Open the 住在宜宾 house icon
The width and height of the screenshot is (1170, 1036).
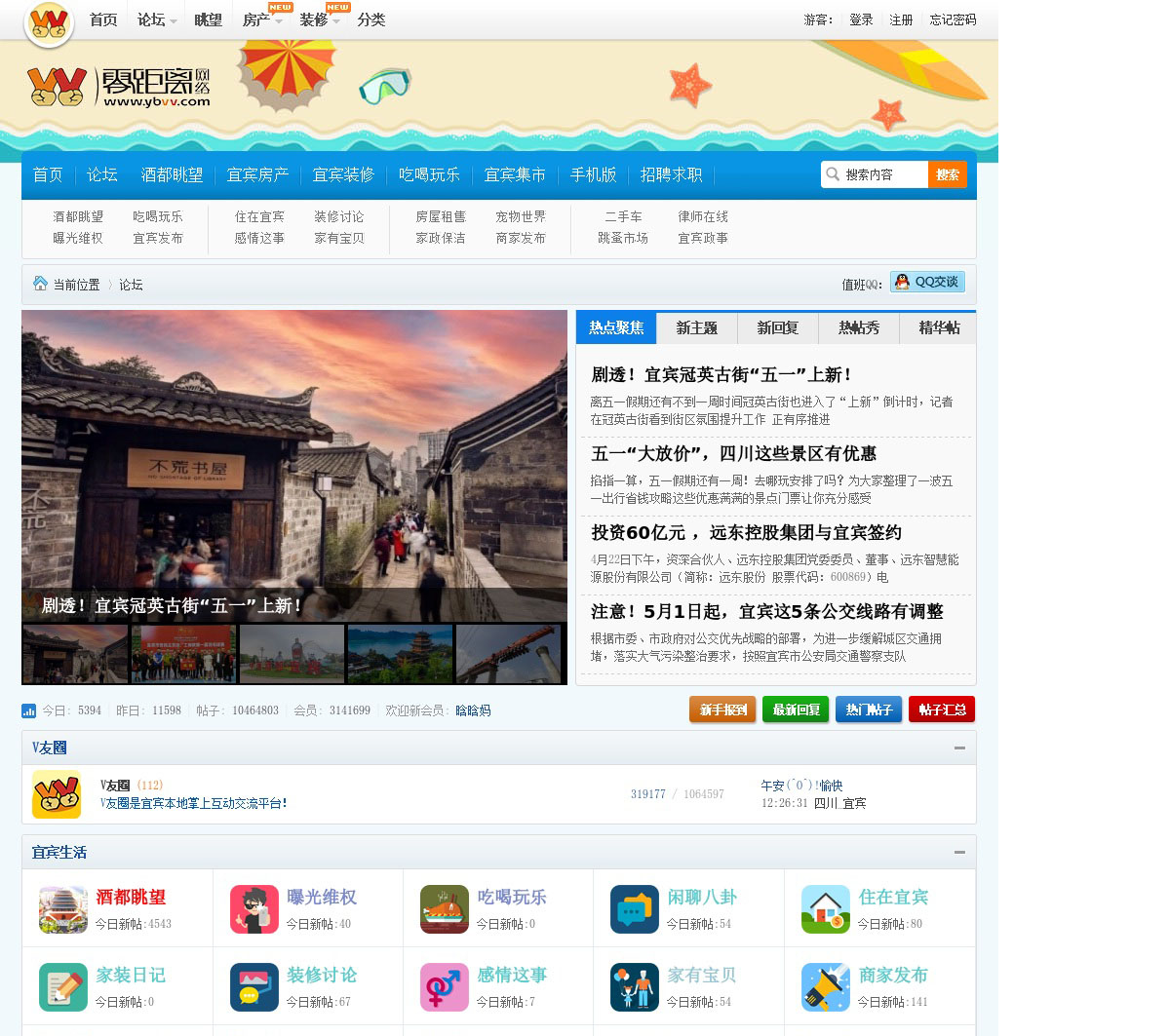pyautogui.click(x=826, y=909)
